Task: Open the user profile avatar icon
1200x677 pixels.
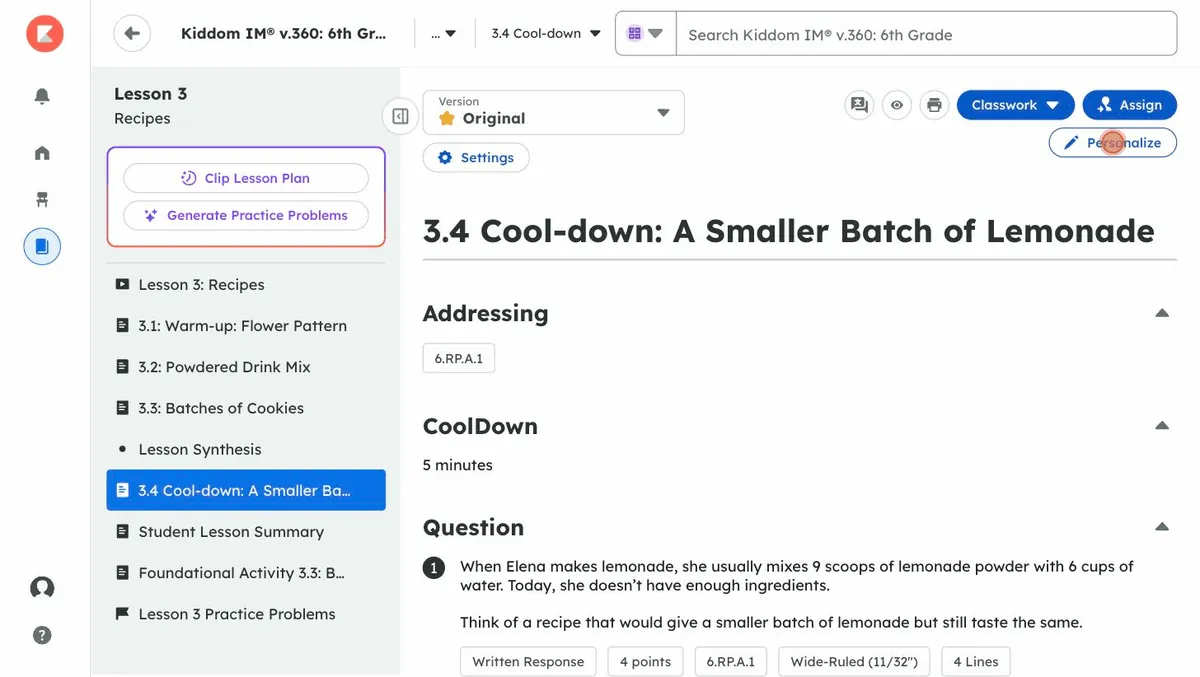Action: click(42, 587)
